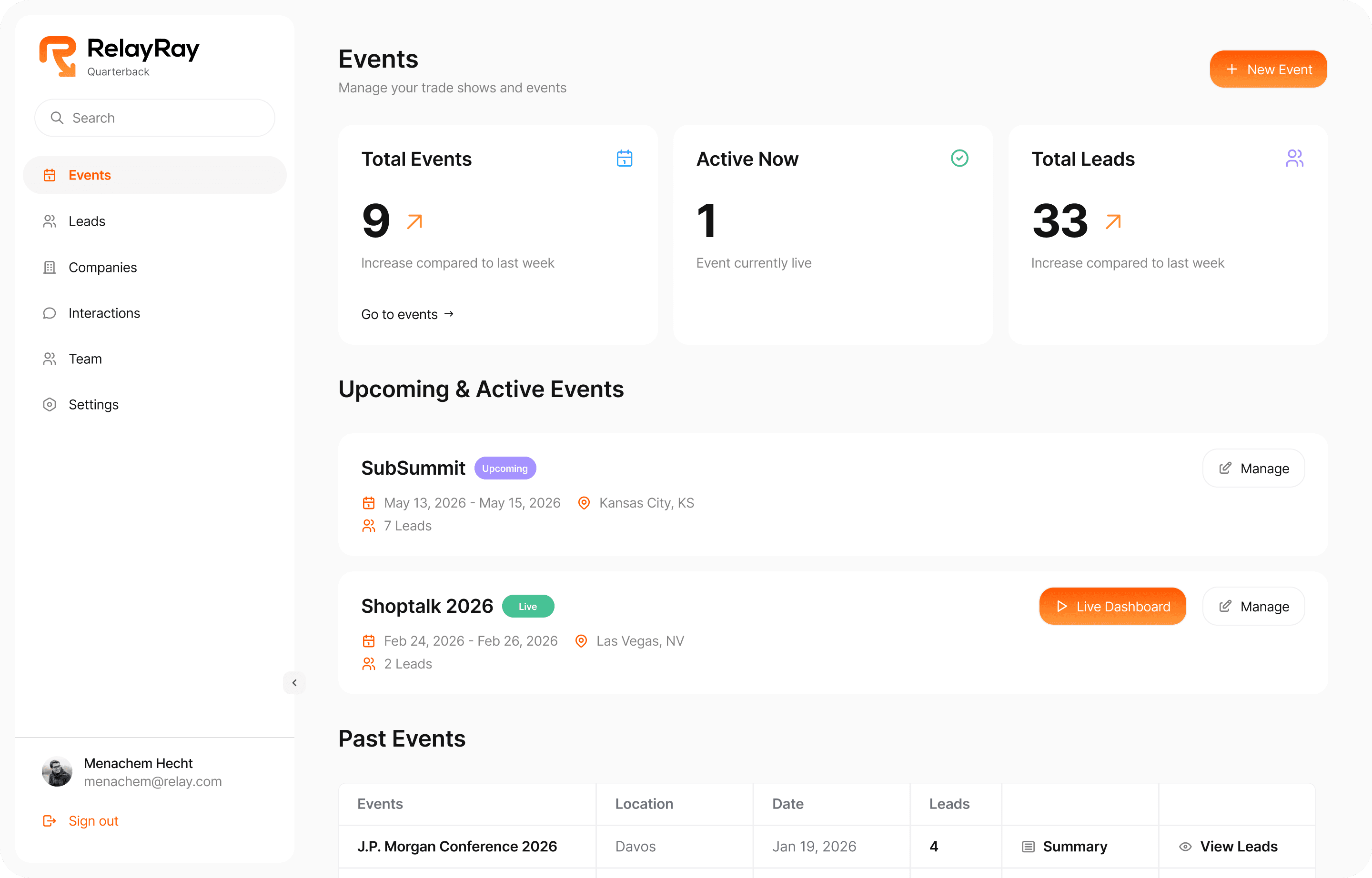Click into the Search field

(x=165, y=118)
